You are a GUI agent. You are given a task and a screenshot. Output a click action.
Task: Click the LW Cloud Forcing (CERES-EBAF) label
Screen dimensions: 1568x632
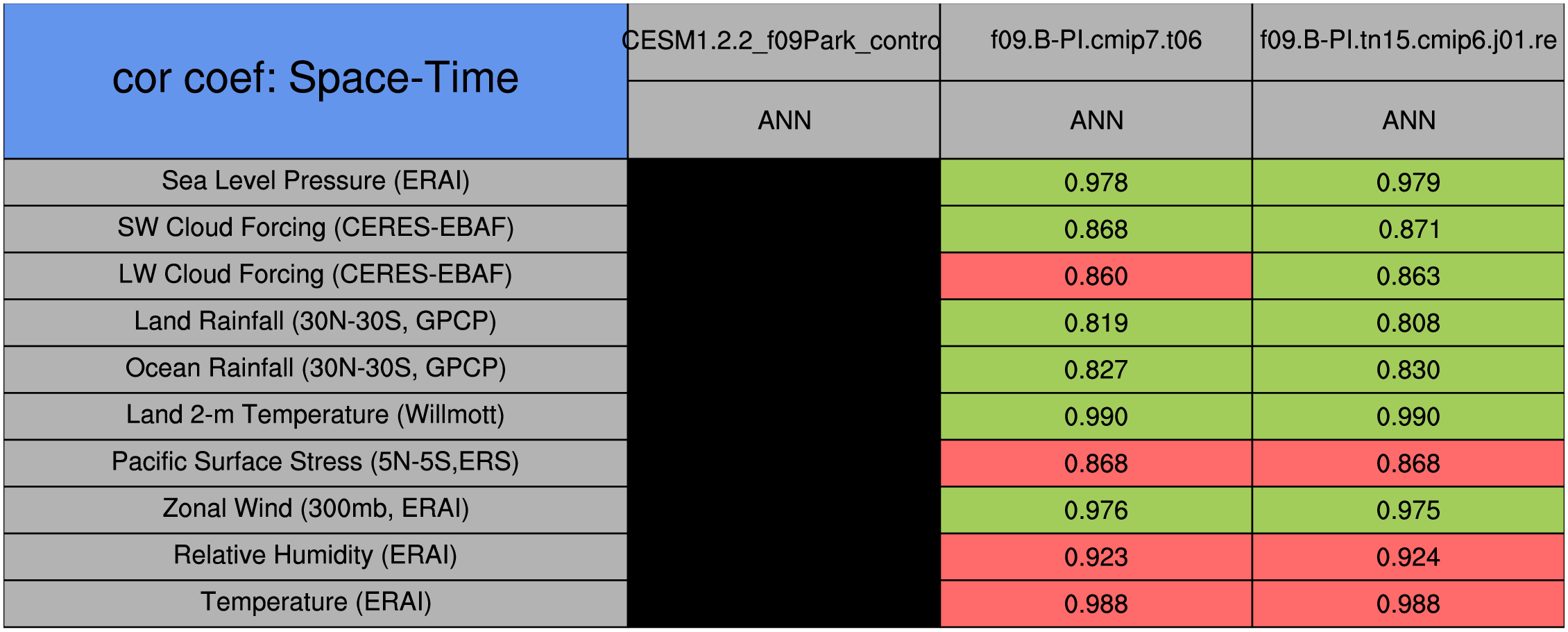click(316, 275)
